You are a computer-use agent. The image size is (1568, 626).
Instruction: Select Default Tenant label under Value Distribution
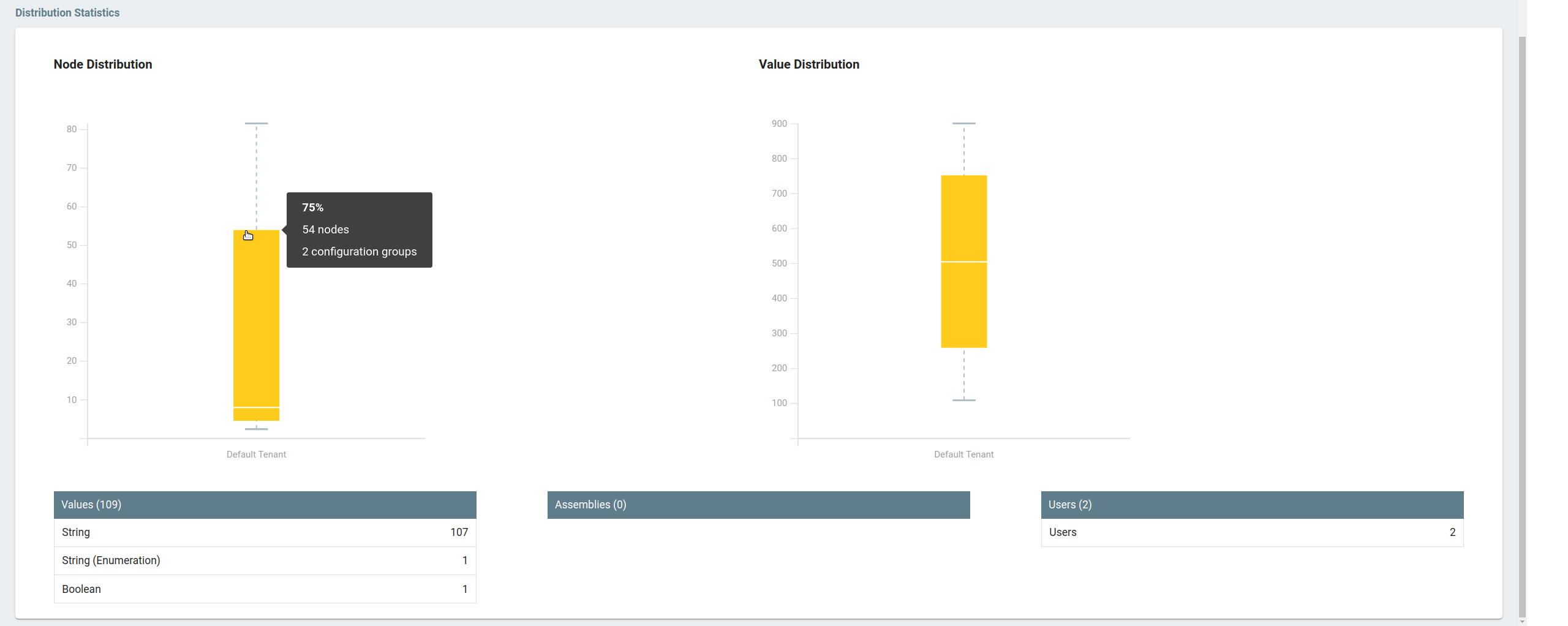click(963, 454)
